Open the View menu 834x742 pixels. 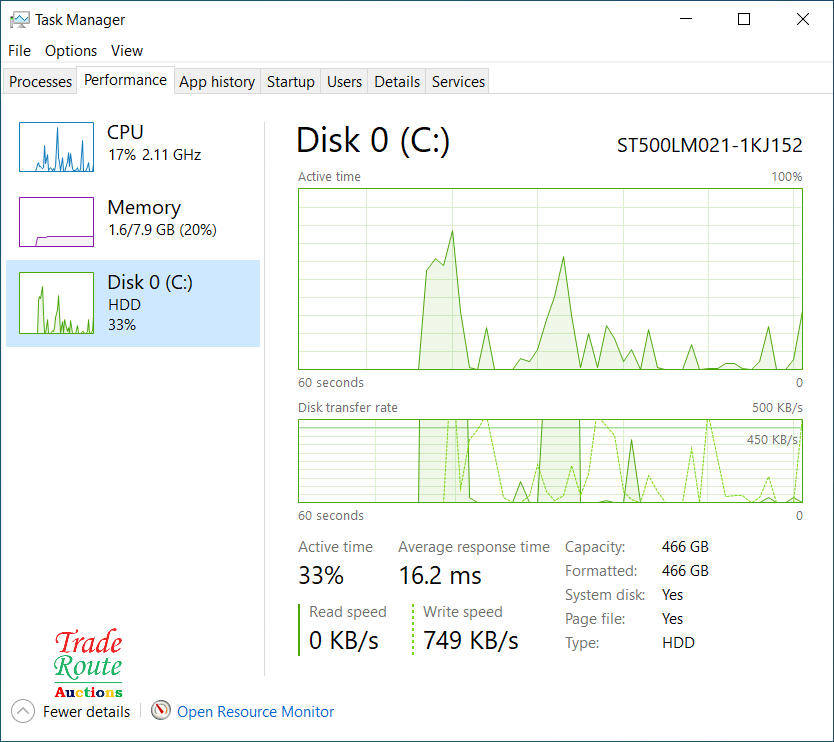(x=127, y=50)
